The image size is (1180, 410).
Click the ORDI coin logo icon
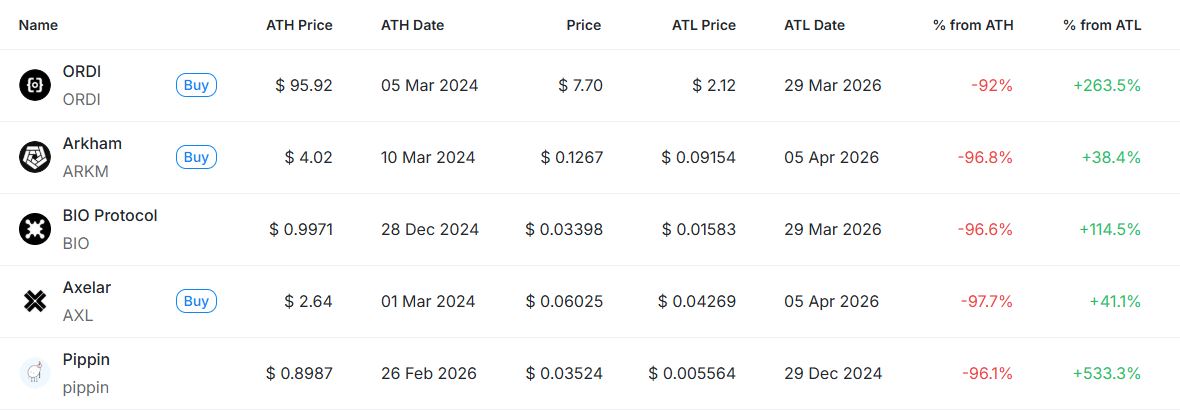(x=35, y=85)
